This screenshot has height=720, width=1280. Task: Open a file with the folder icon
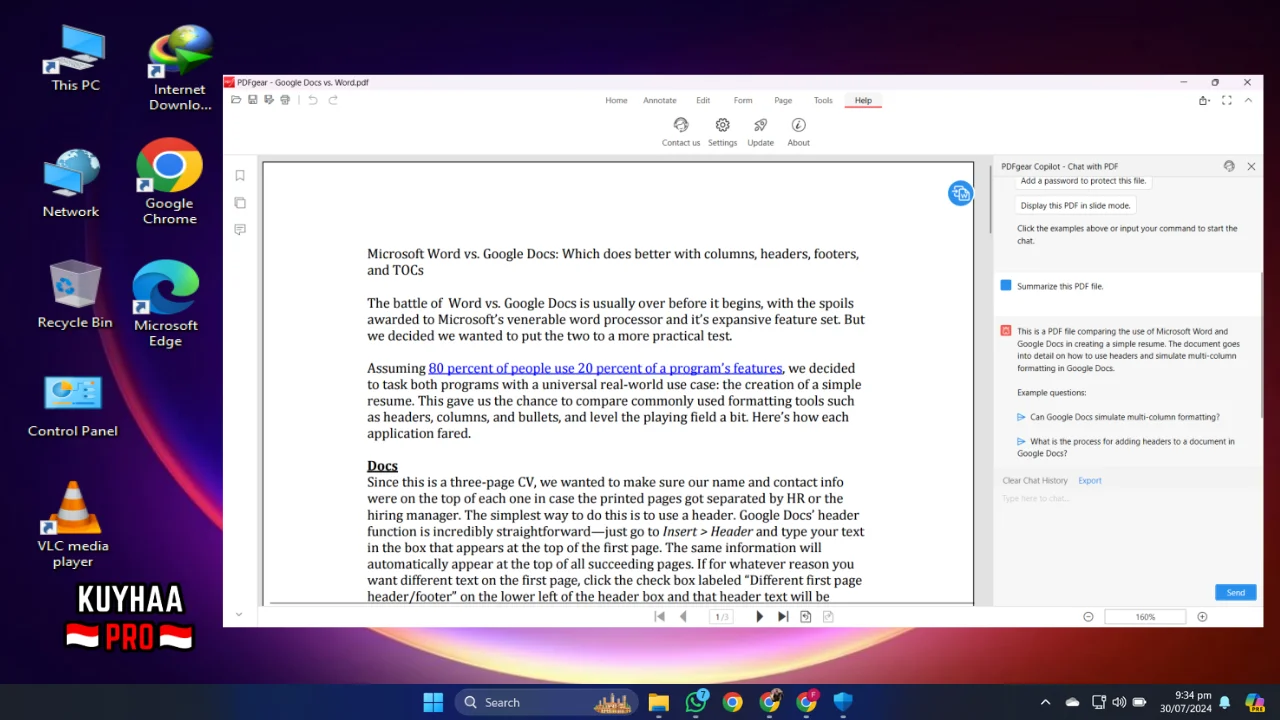coord(236,100)
